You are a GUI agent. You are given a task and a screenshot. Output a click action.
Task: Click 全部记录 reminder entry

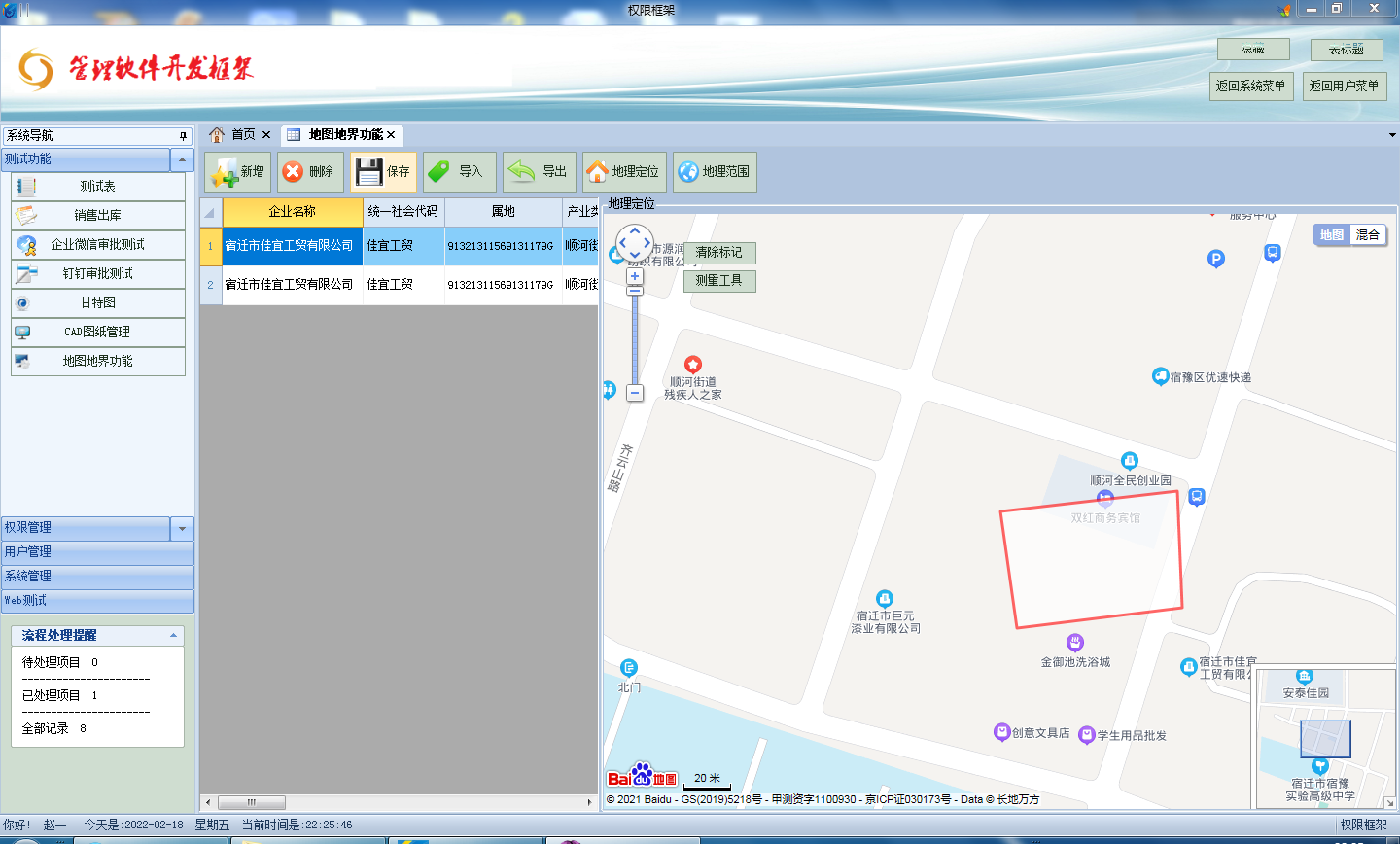(54, 728)
